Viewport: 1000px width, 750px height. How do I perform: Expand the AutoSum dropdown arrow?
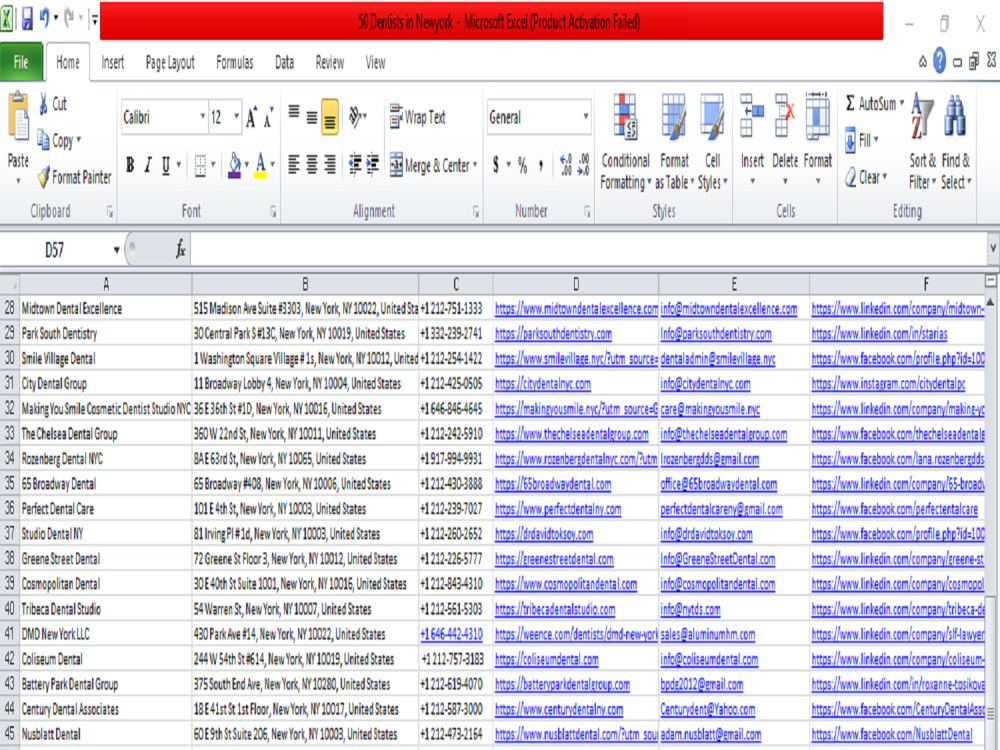point(902,103)
